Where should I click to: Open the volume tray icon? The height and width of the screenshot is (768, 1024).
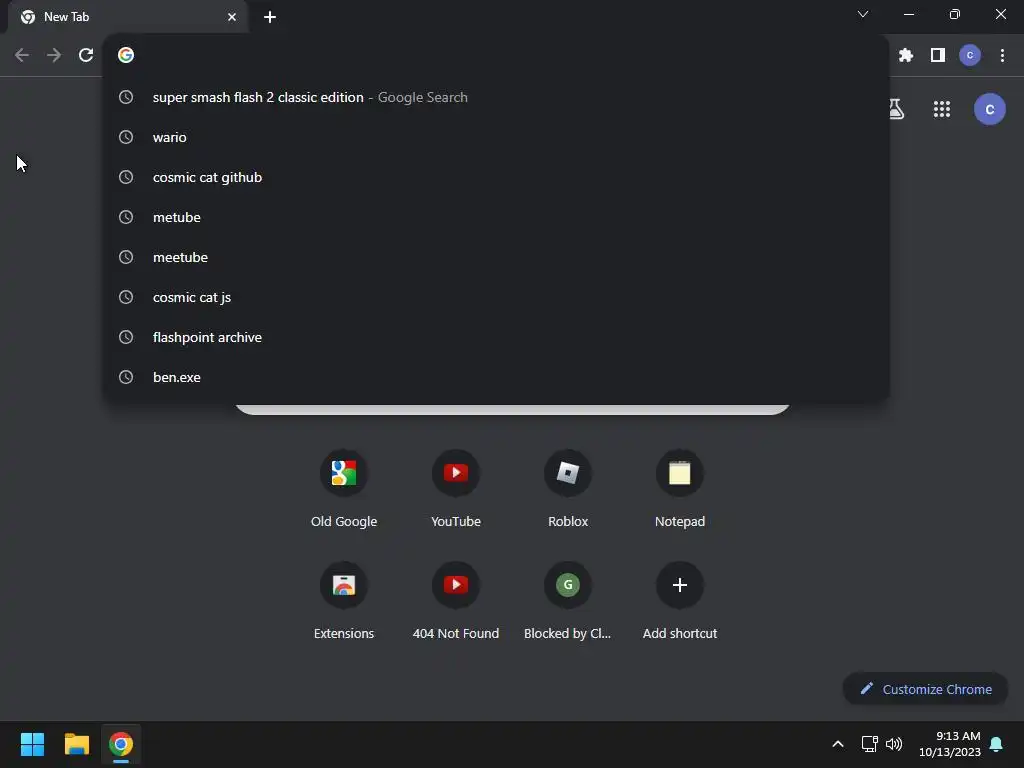tap(894, 744)
